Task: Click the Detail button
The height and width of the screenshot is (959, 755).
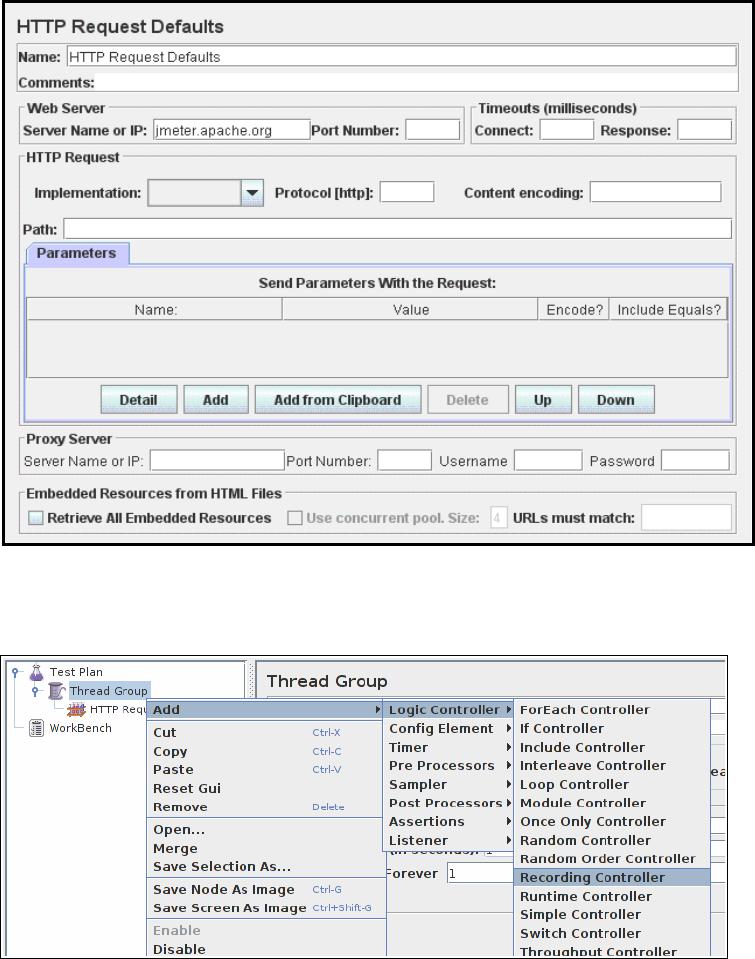Action: (x=139, y=399)
